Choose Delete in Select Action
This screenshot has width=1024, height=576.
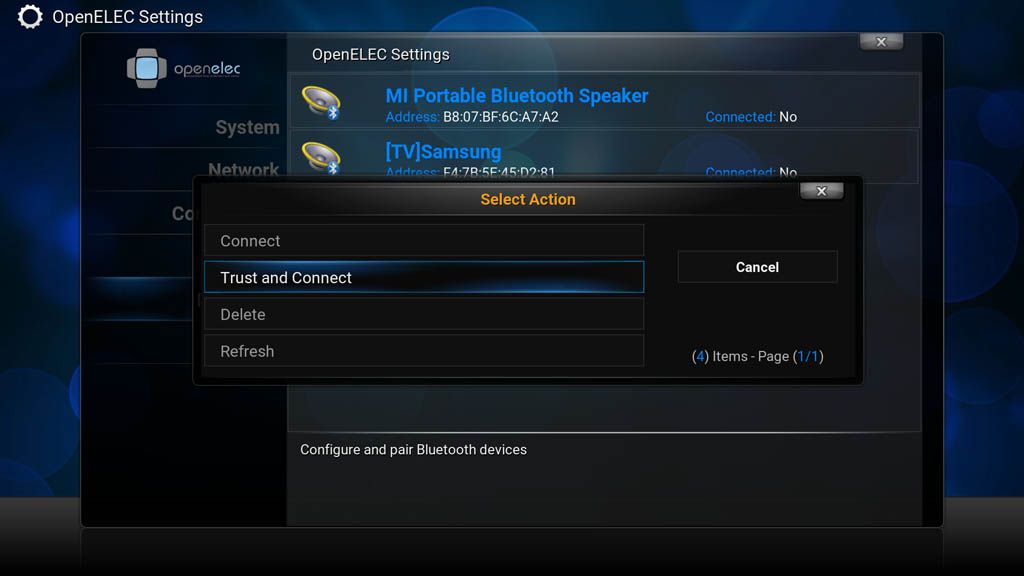pyautogui.click(x=424, y=314)
